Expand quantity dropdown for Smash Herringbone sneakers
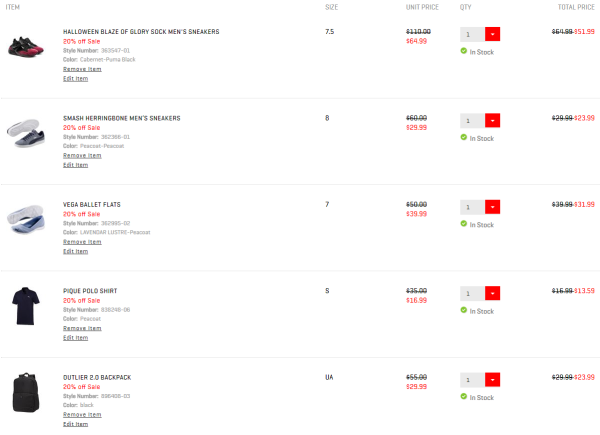This screenshot has width=600, height=435. pyautogui.click(x=492, y=121)
